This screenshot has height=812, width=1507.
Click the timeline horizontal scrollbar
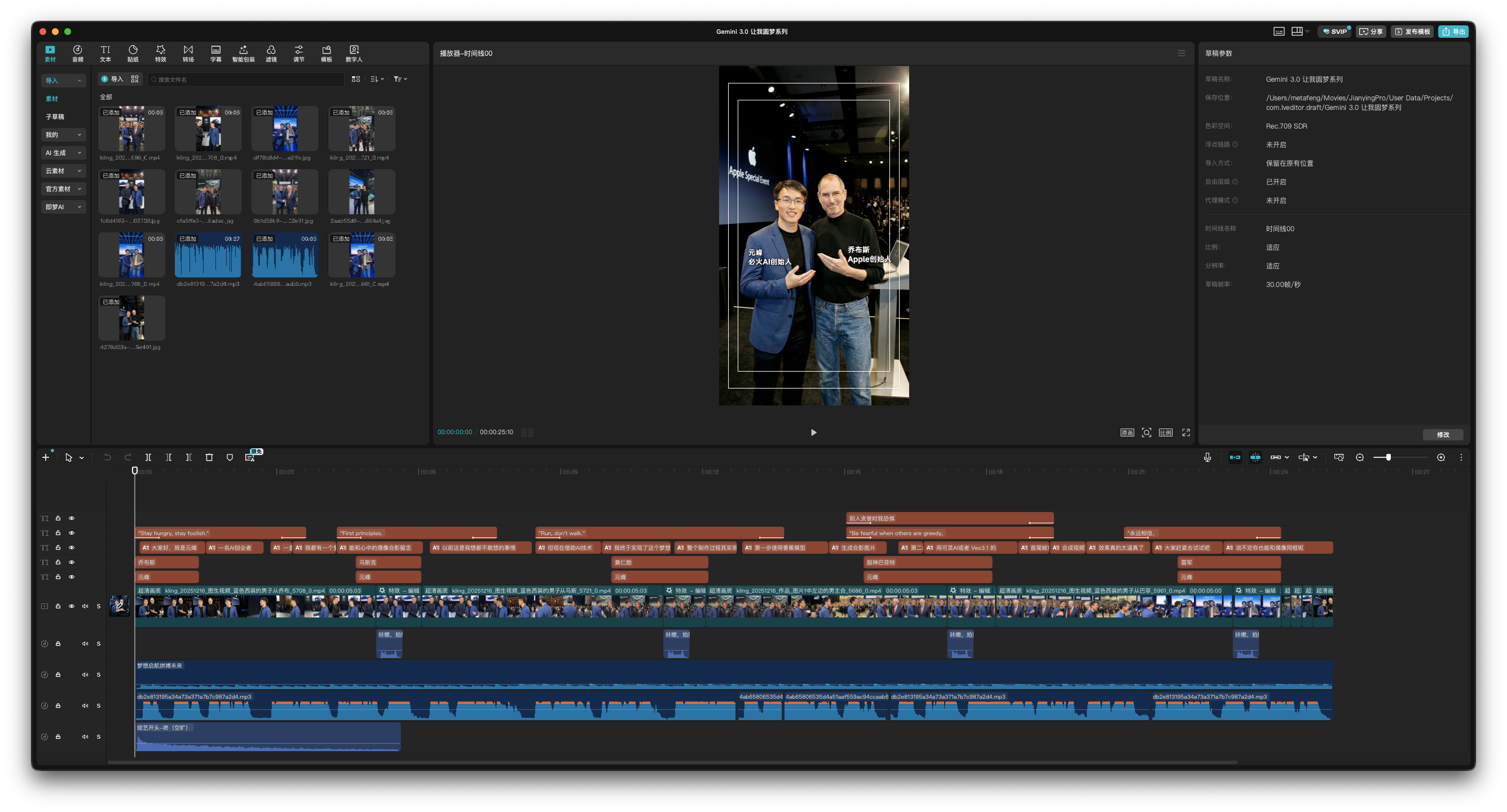pos(672,762)
